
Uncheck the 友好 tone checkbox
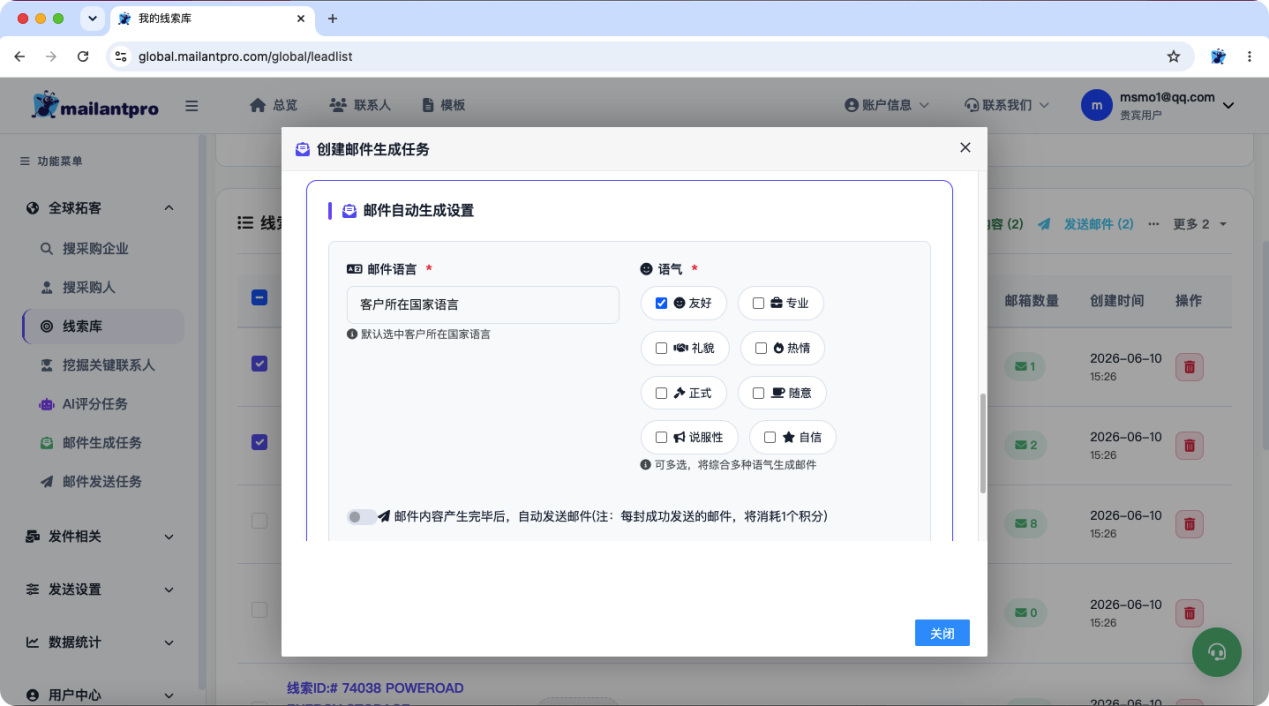(661, 303)
